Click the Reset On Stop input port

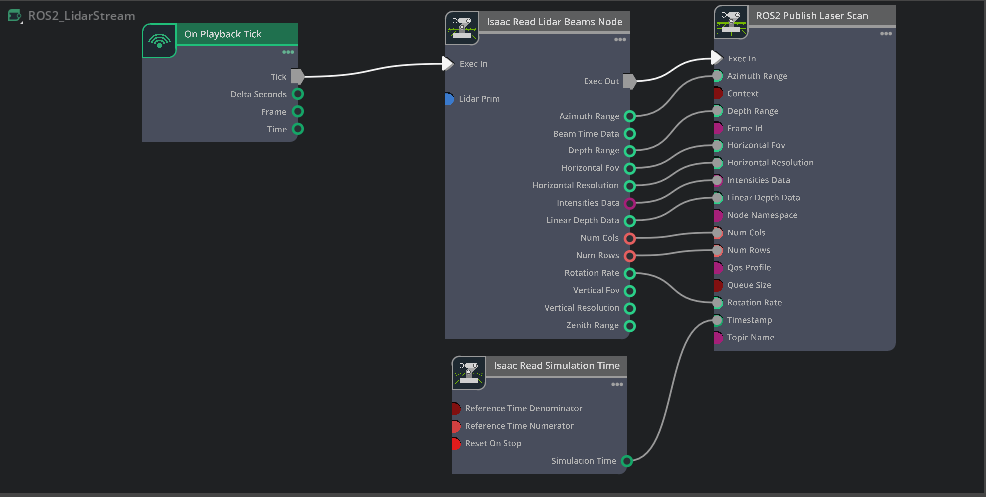point(456,444)
